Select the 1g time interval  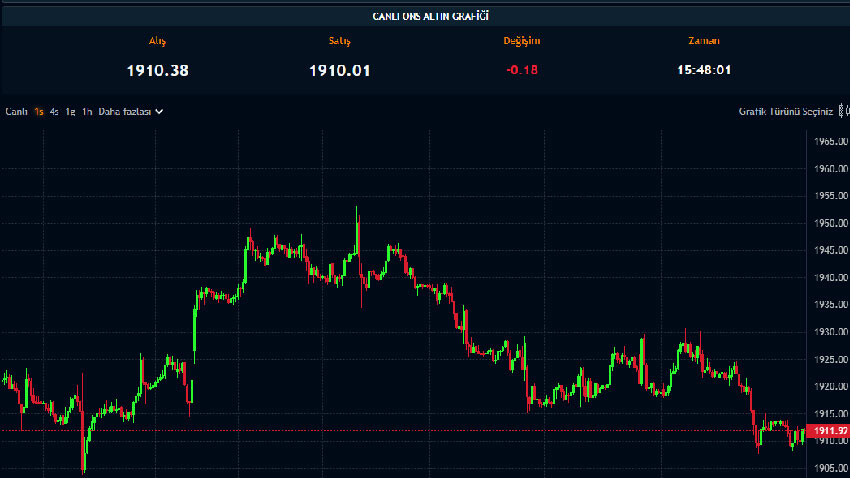pos(70,112)
